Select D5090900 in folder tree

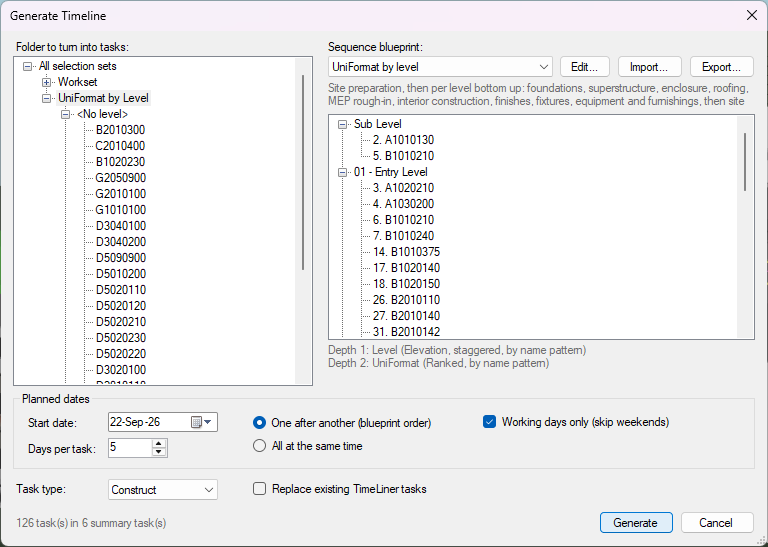120,258
